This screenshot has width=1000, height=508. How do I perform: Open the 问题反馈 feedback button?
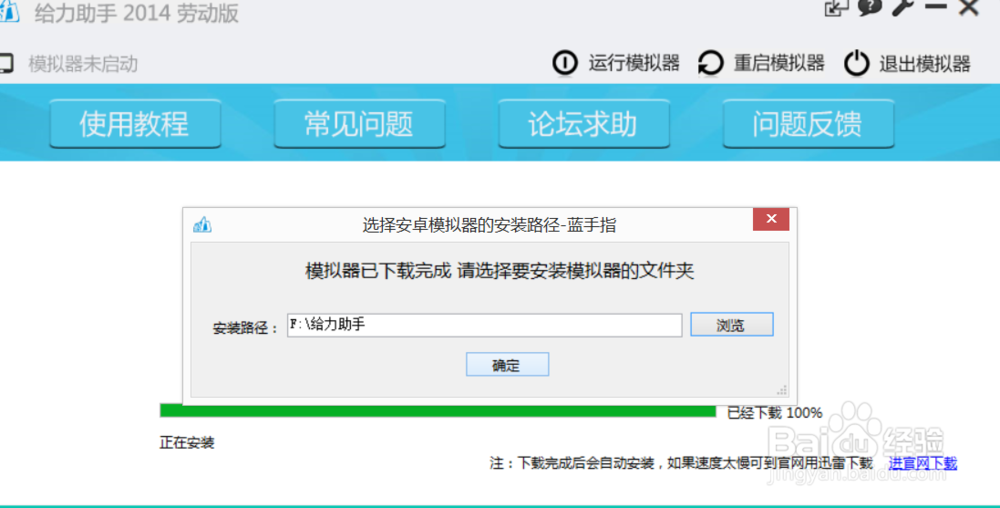808,124
